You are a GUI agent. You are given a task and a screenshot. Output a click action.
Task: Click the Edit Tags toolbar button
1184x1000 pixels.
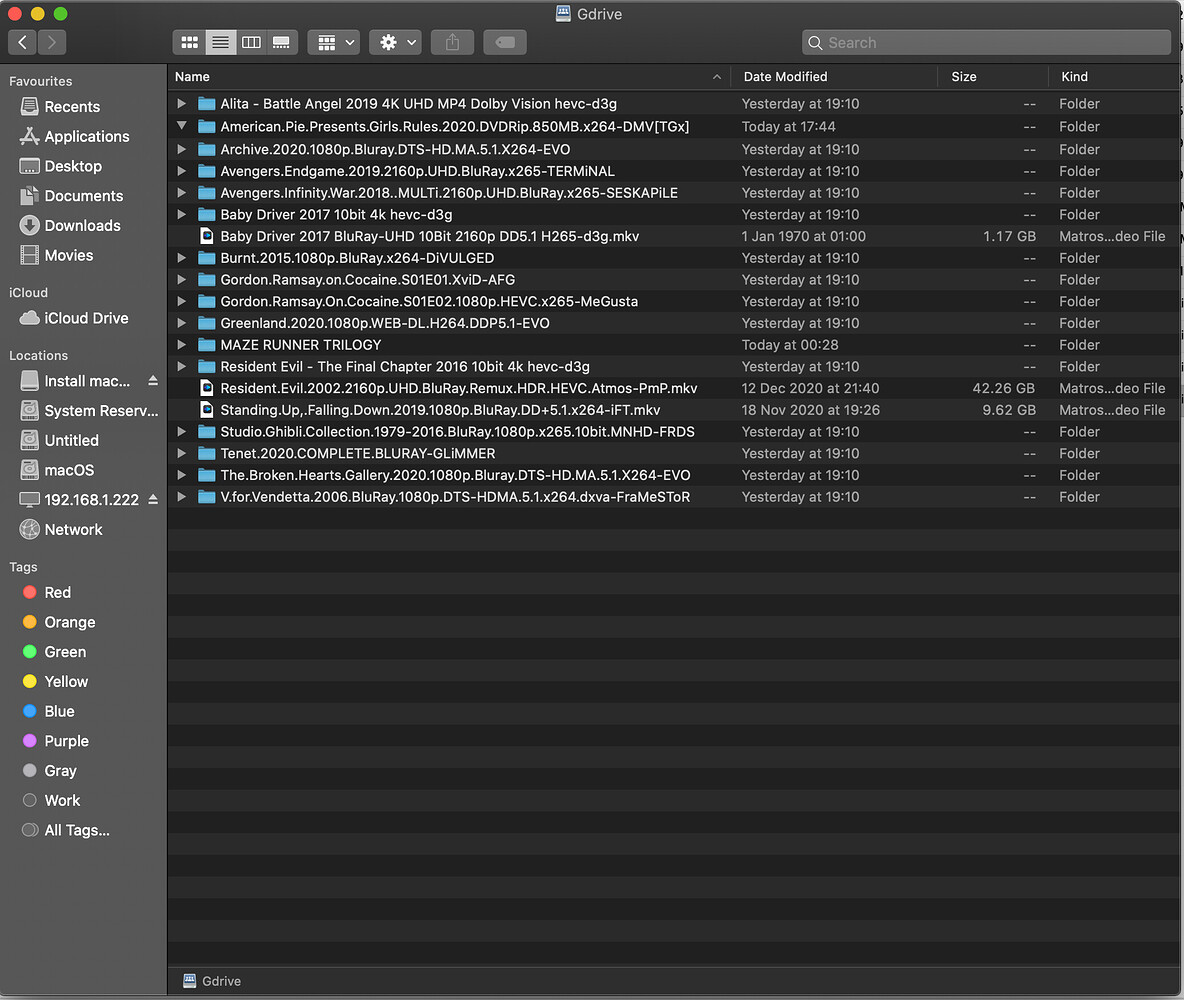pyautogui.click(x=505, y=42)
